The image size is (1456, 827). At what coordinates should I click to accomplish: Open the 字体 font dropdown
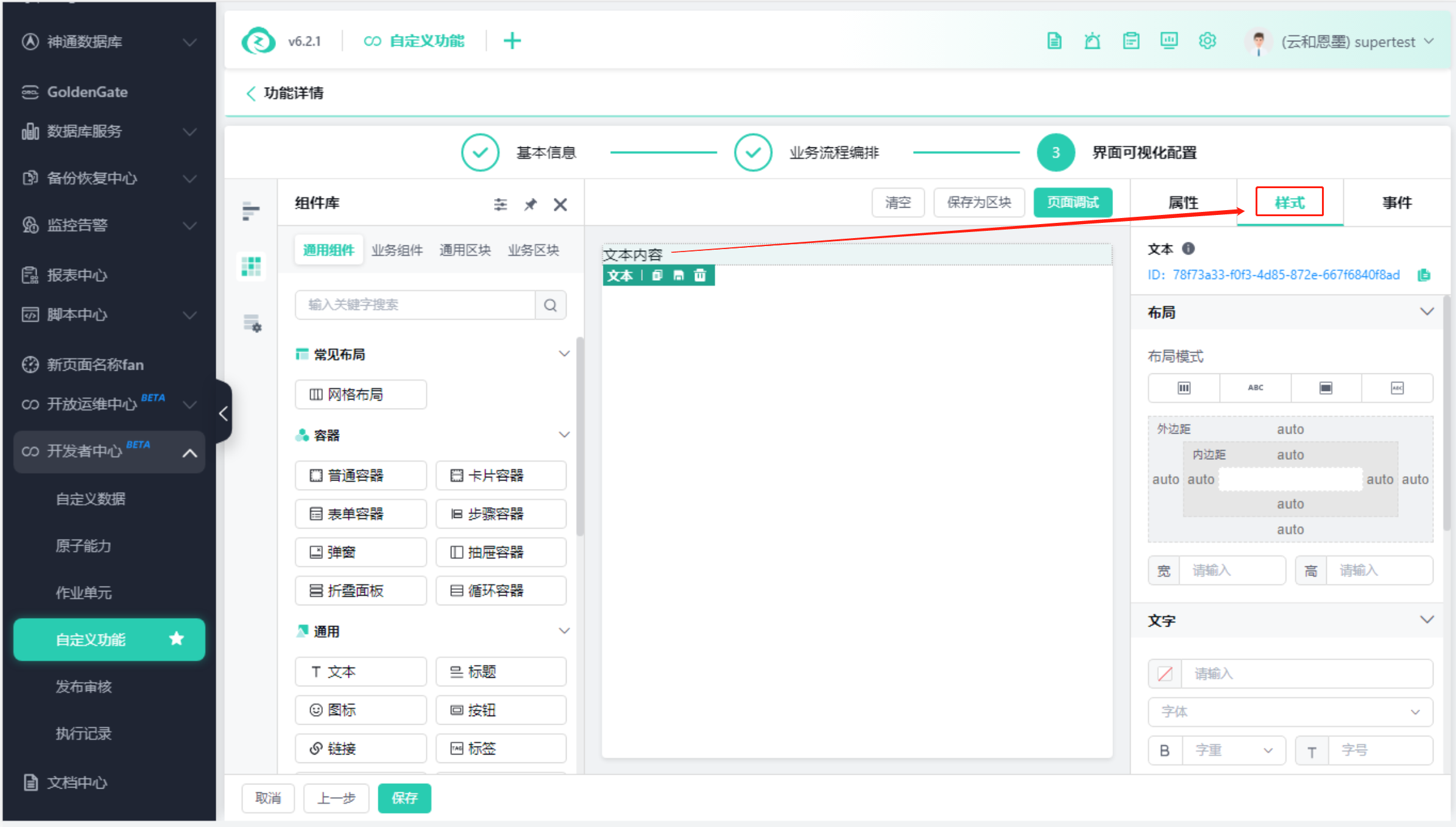(1290, 712)
